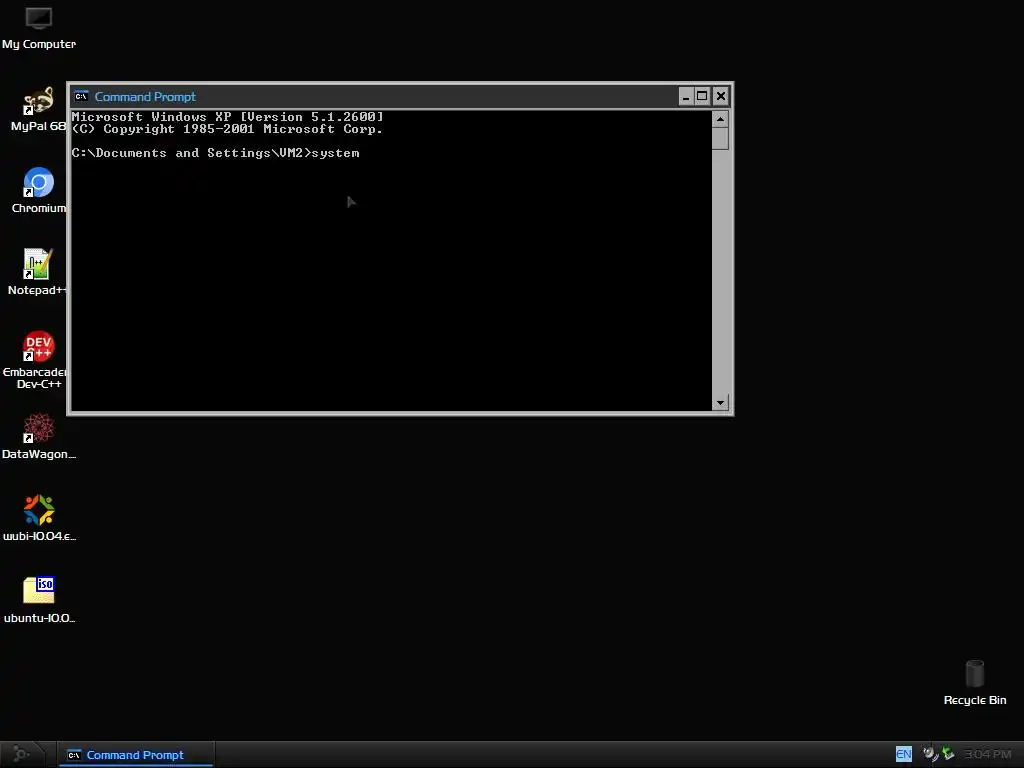The height and width of the screenshot is (768, 1024).
Task: Close the Command Prompt window
Action: (x=720, y=97)
